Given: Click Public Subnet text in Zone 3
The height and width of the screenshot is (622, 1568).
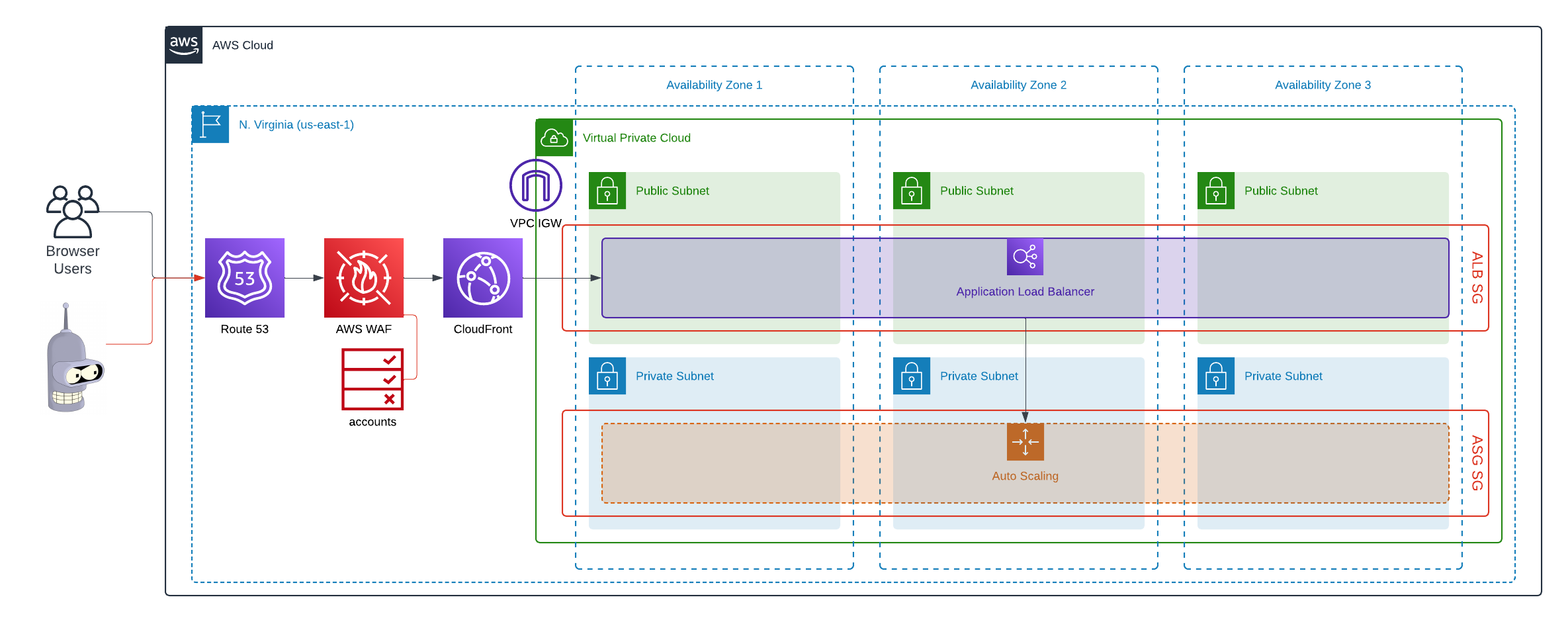Looking at the screenshot, I should (x=1281, y=191).
